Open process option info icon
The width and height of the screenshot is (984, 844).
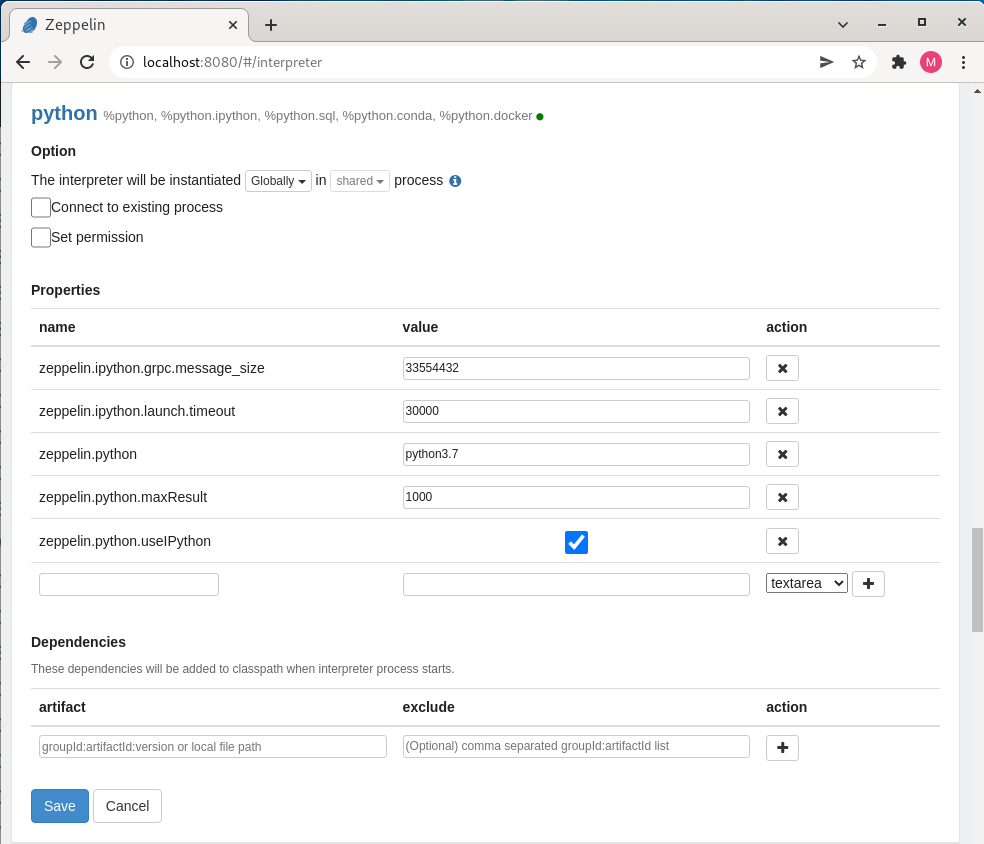(x=455, y=181)
